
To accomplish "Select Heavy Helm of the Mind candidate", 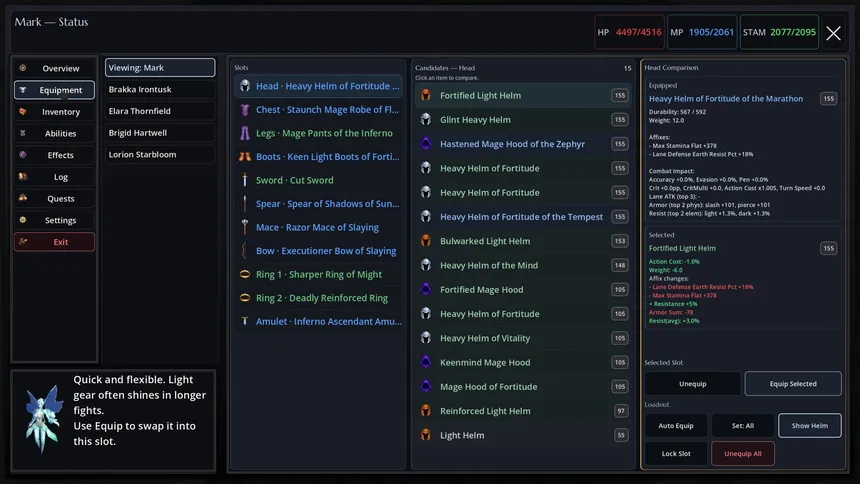I will [x=522, y=265].
